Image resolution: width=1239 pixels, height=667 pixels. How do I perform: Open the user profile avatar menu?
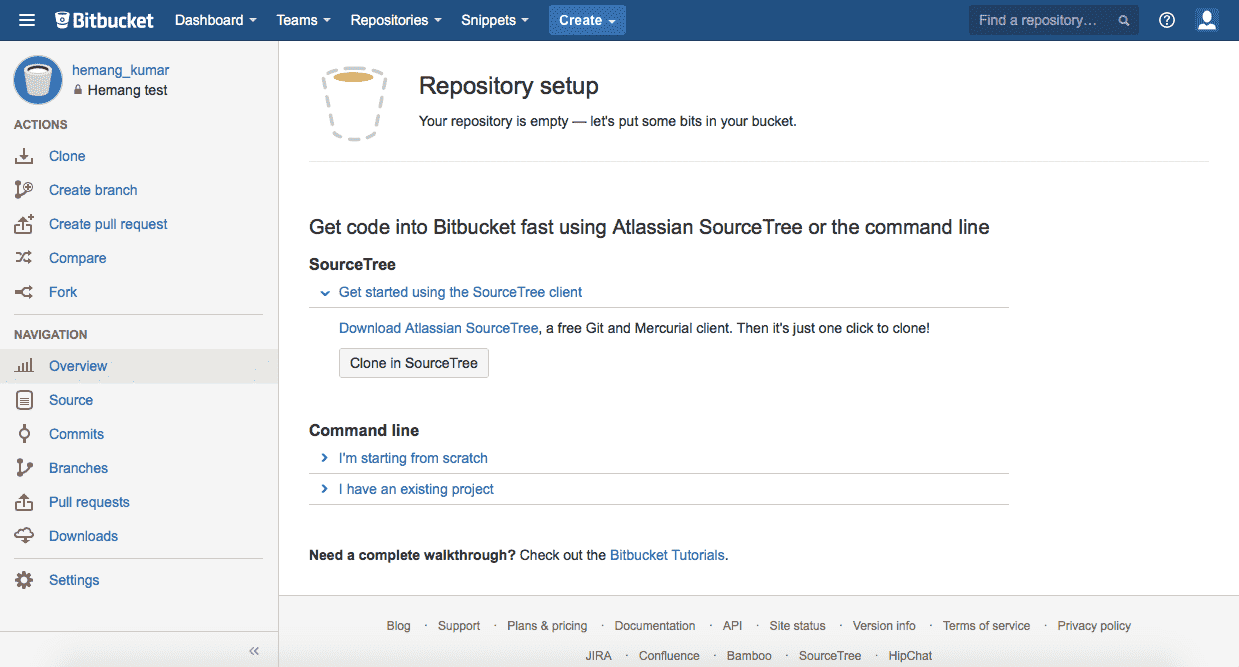point(1207,20)
